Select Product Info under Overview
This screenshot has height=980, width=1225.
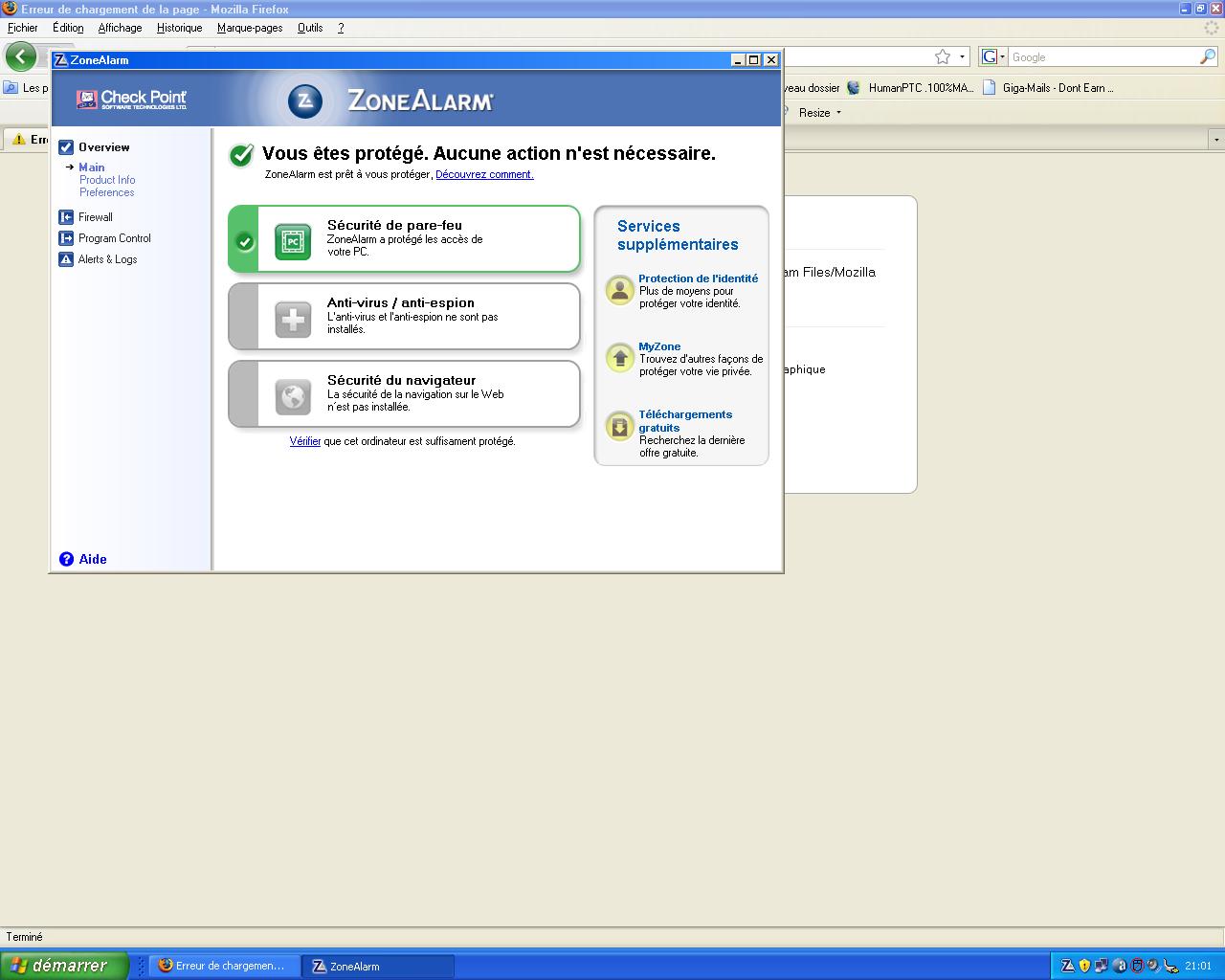107,180
